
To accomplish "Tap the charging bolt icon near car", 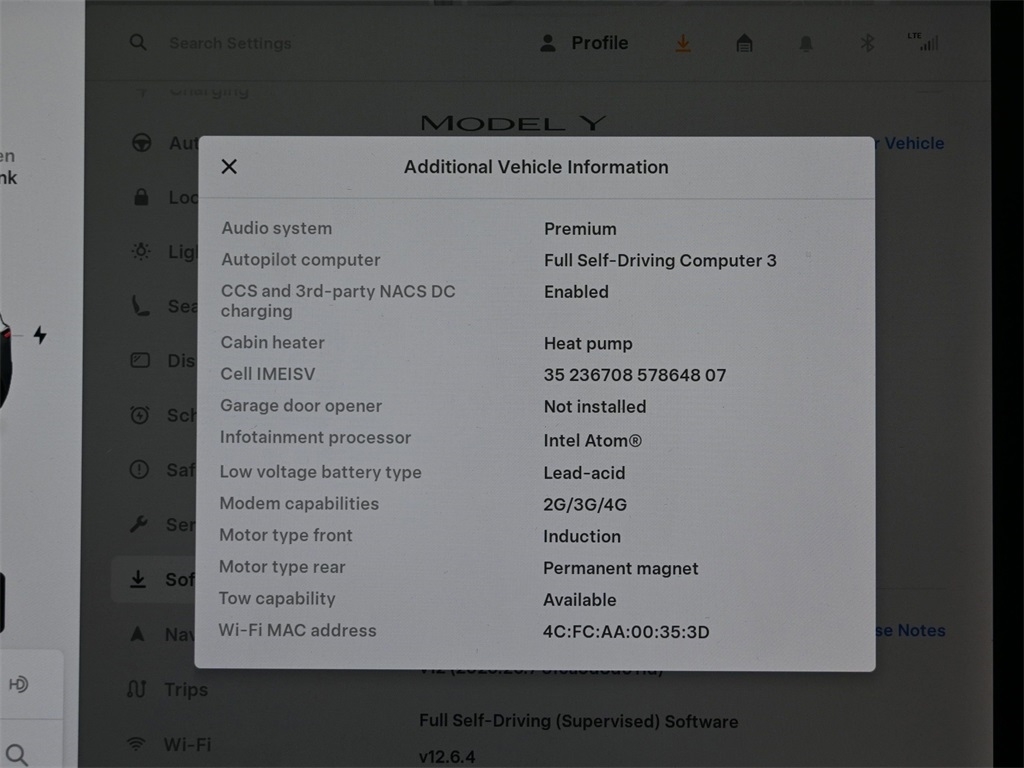I will coord(40,335).
